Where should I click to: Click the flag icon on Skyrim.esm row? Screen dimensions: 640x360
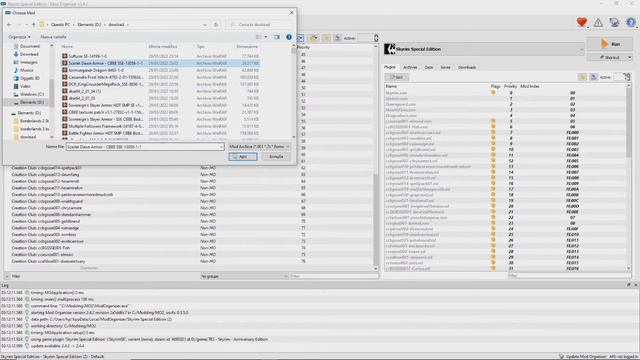[493, 93]
